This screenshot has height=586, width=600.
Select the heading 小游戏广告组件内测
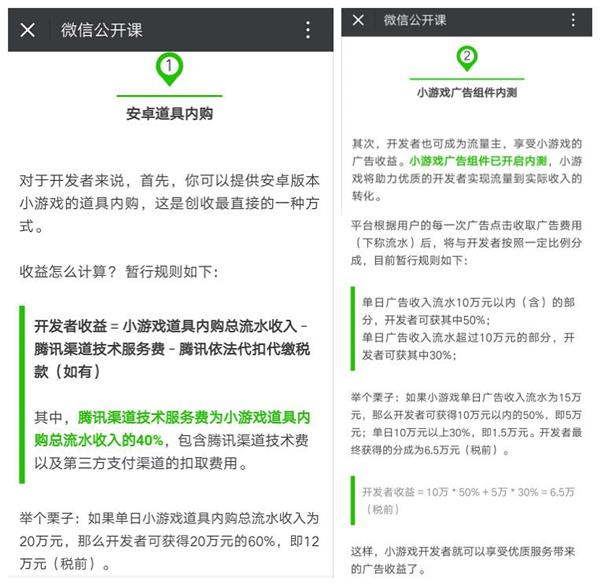(x=467, y=92)
